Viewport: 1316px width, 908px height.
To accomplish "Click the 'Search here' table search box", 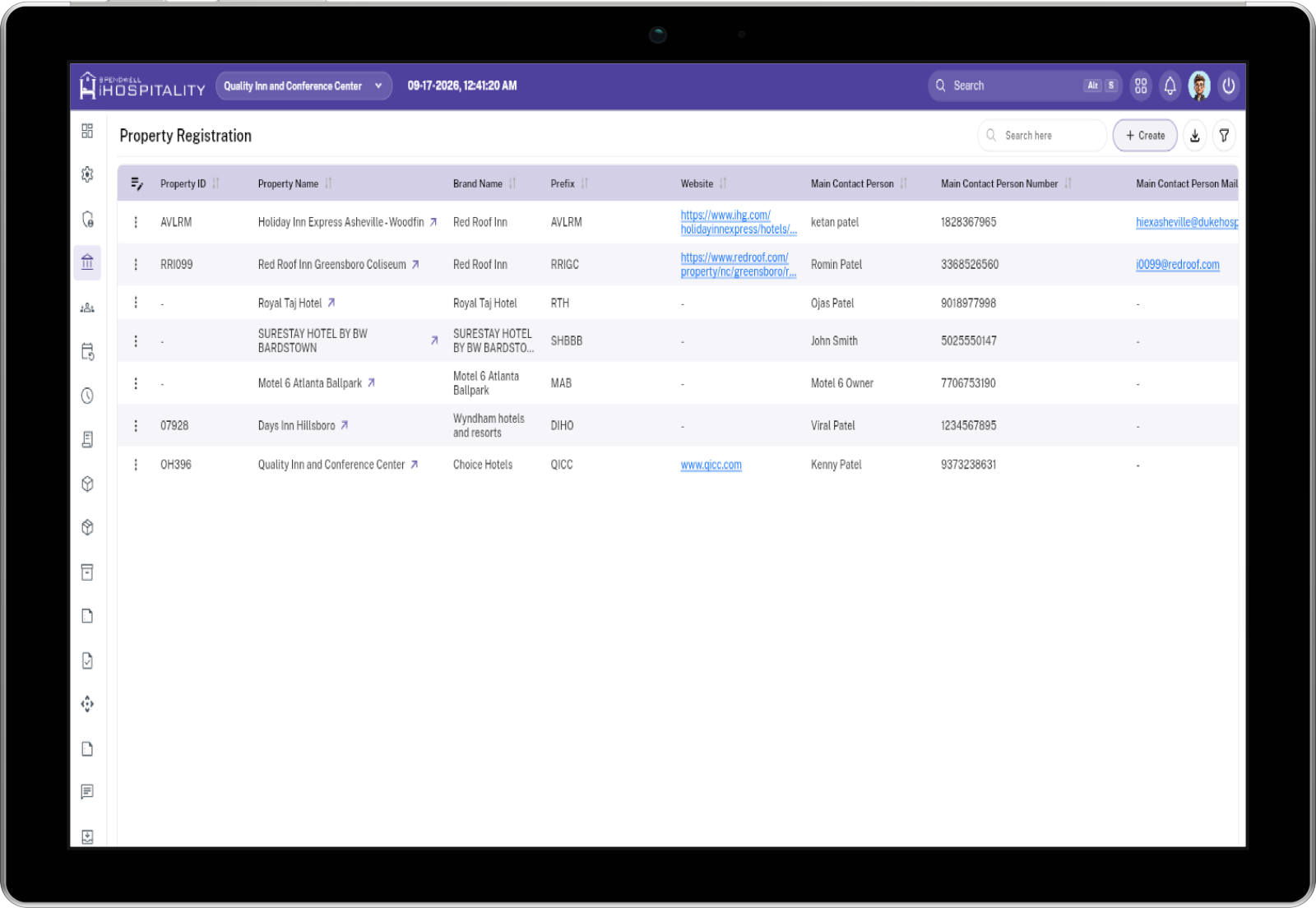I will click(x=1042, y=136).
